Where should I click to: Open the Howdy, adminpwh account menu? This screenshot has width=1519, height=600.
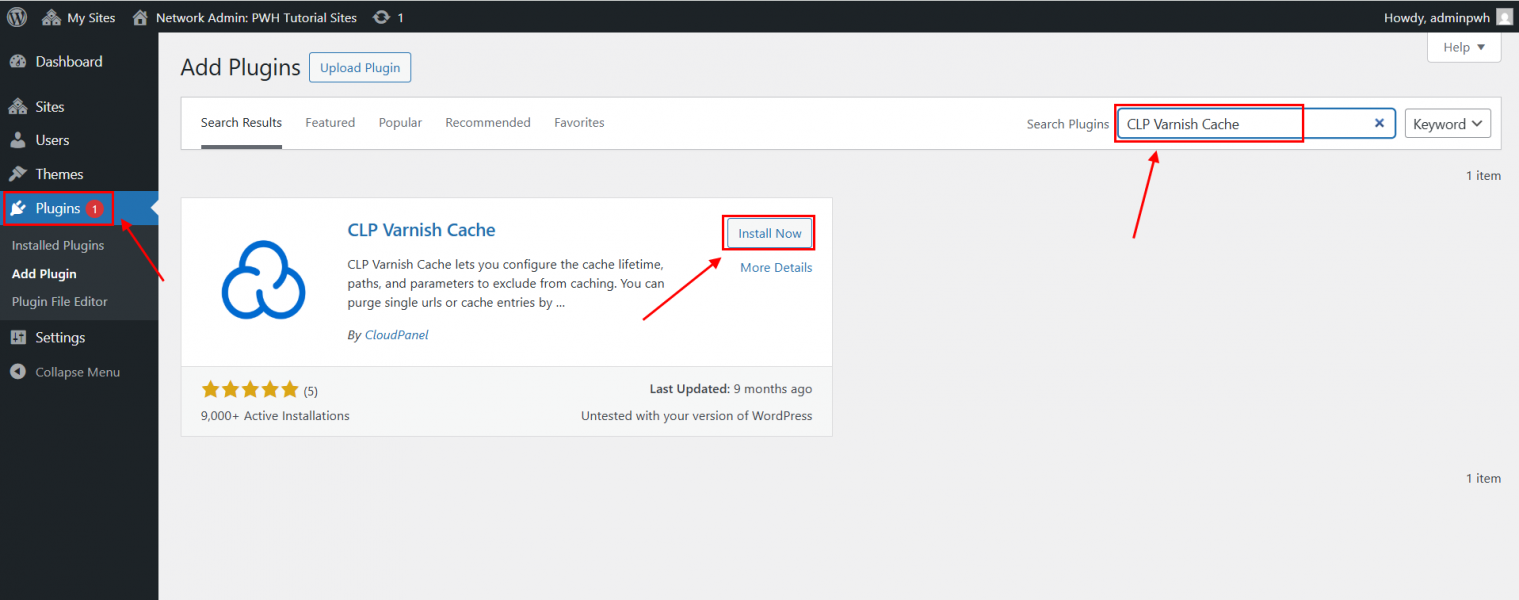1448,17
